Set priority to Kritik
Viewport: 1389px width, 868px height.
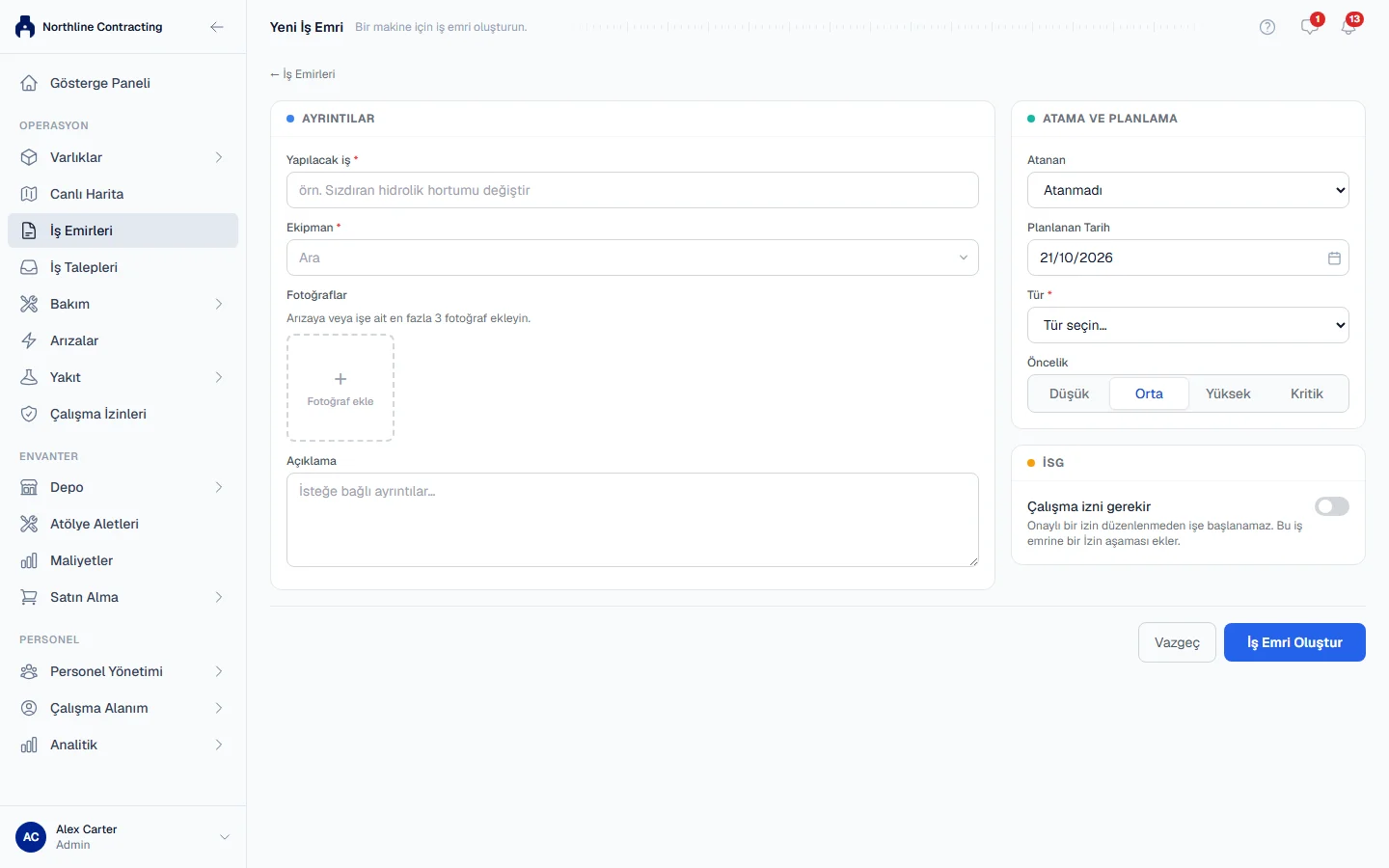[1307, 393]
